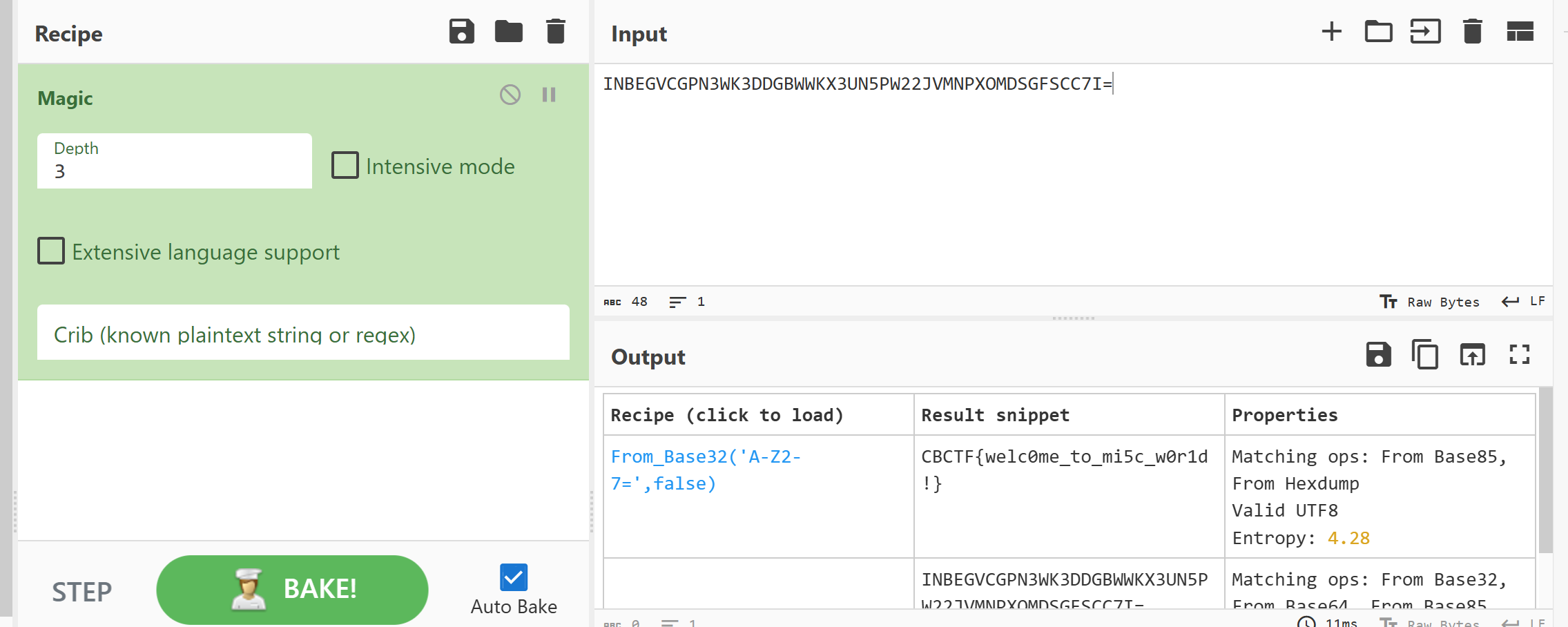Save output to file
This screenshot has width=1568, height=627.
pyautogui.click(x=1378, y=355)
